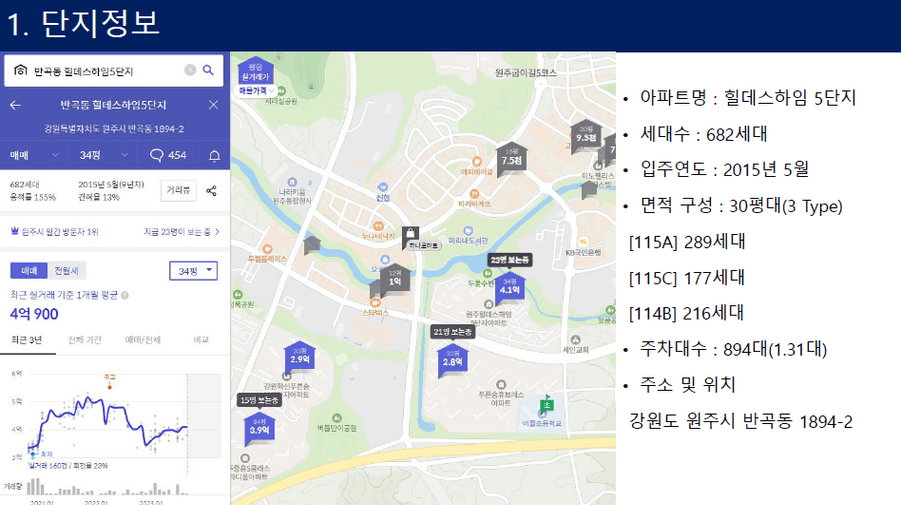Click the 원주시 월간 방문자 1위 badge
The width and height of the screenshot is (901, 505).
(55, 232)
